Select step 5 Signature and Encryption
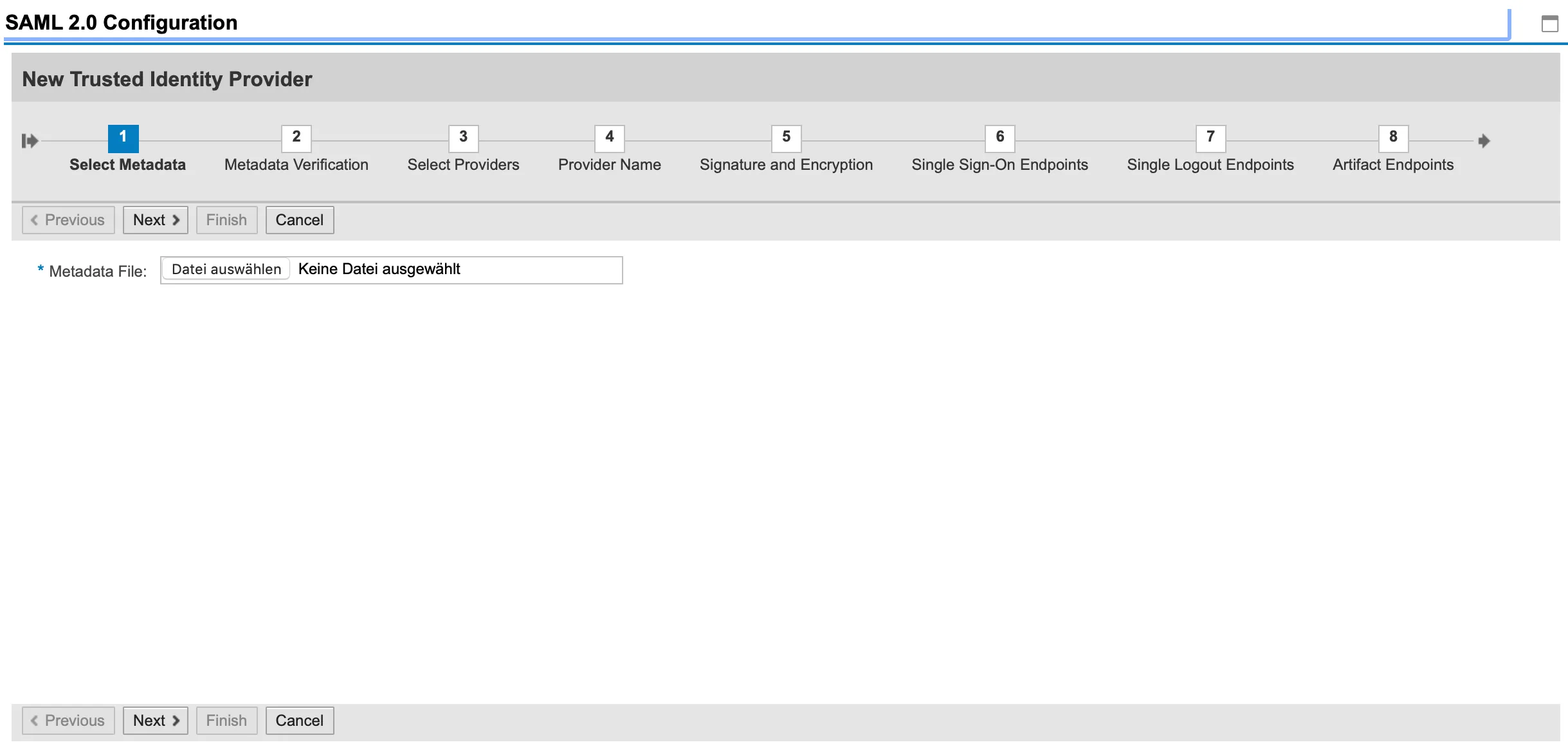 coord(786,138)
